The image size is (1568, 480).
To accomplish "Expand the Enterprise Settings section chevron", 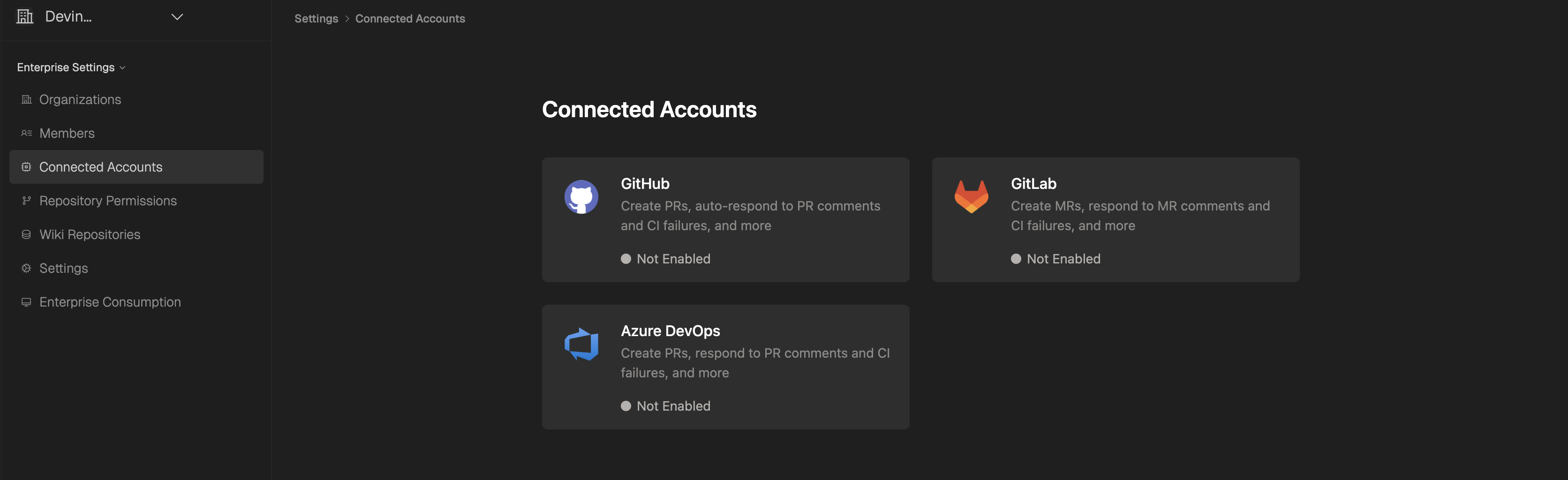I will [122, 67].
